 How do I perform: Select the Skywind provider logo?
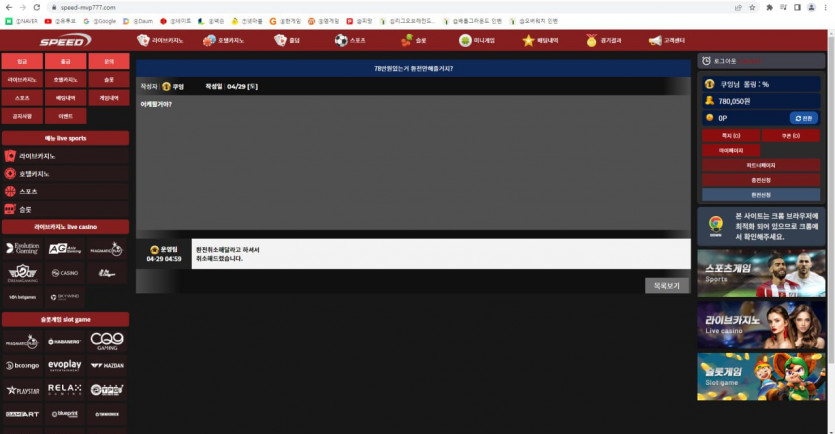(x=65, y=297)
